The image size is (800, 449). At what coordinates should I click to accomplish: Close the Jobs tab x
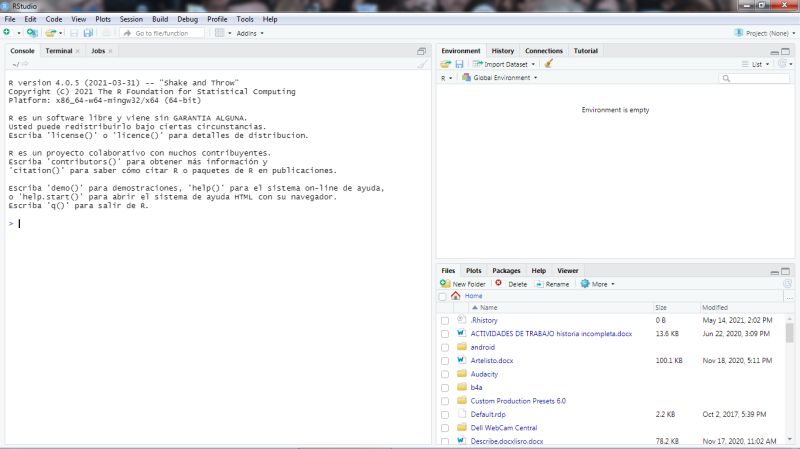tap(110, 51)
